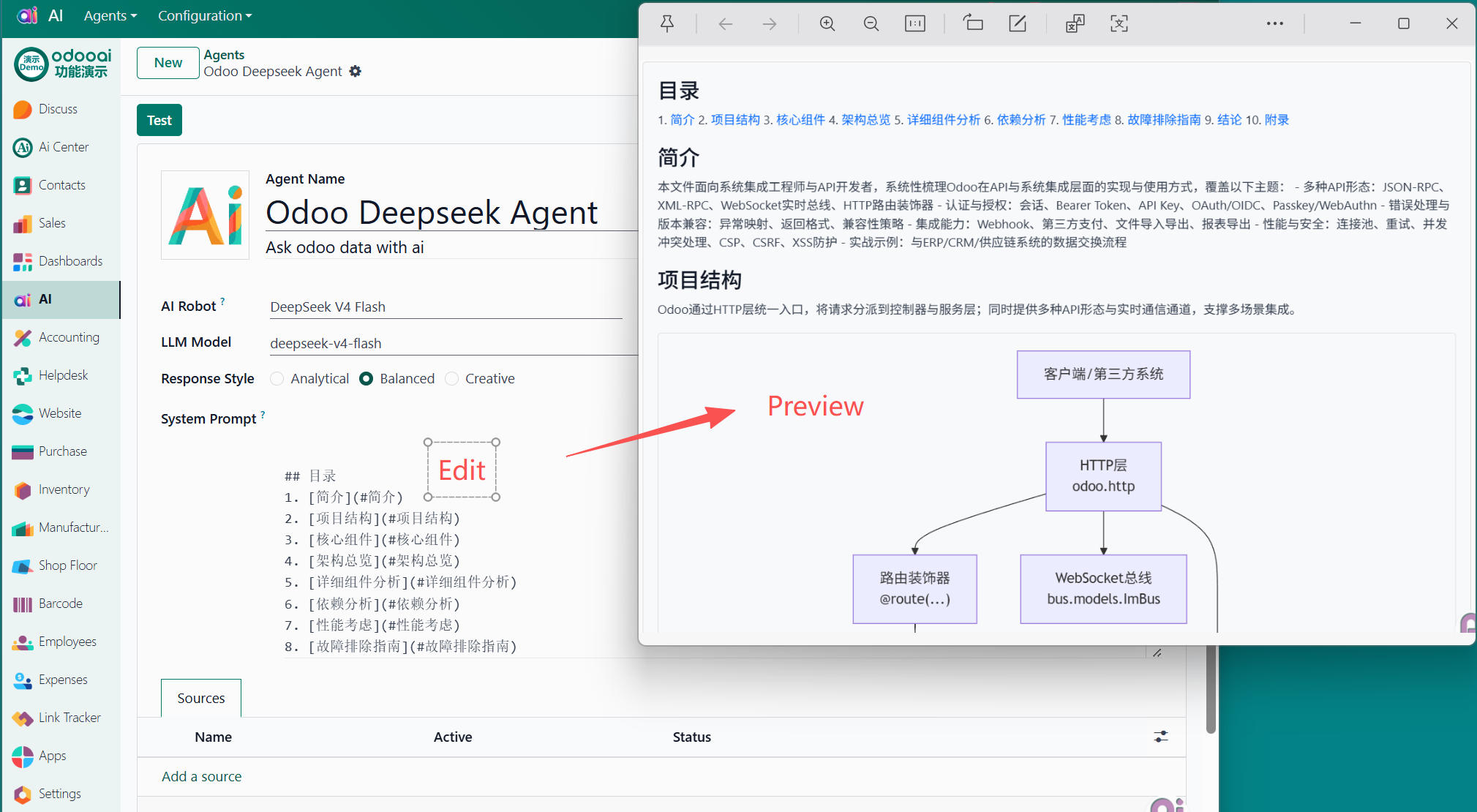Image resolution: width=1477 pixels, height=812 pixels.
Task: Click the Ask odoo data description field
Action: (x=451, y=247)
